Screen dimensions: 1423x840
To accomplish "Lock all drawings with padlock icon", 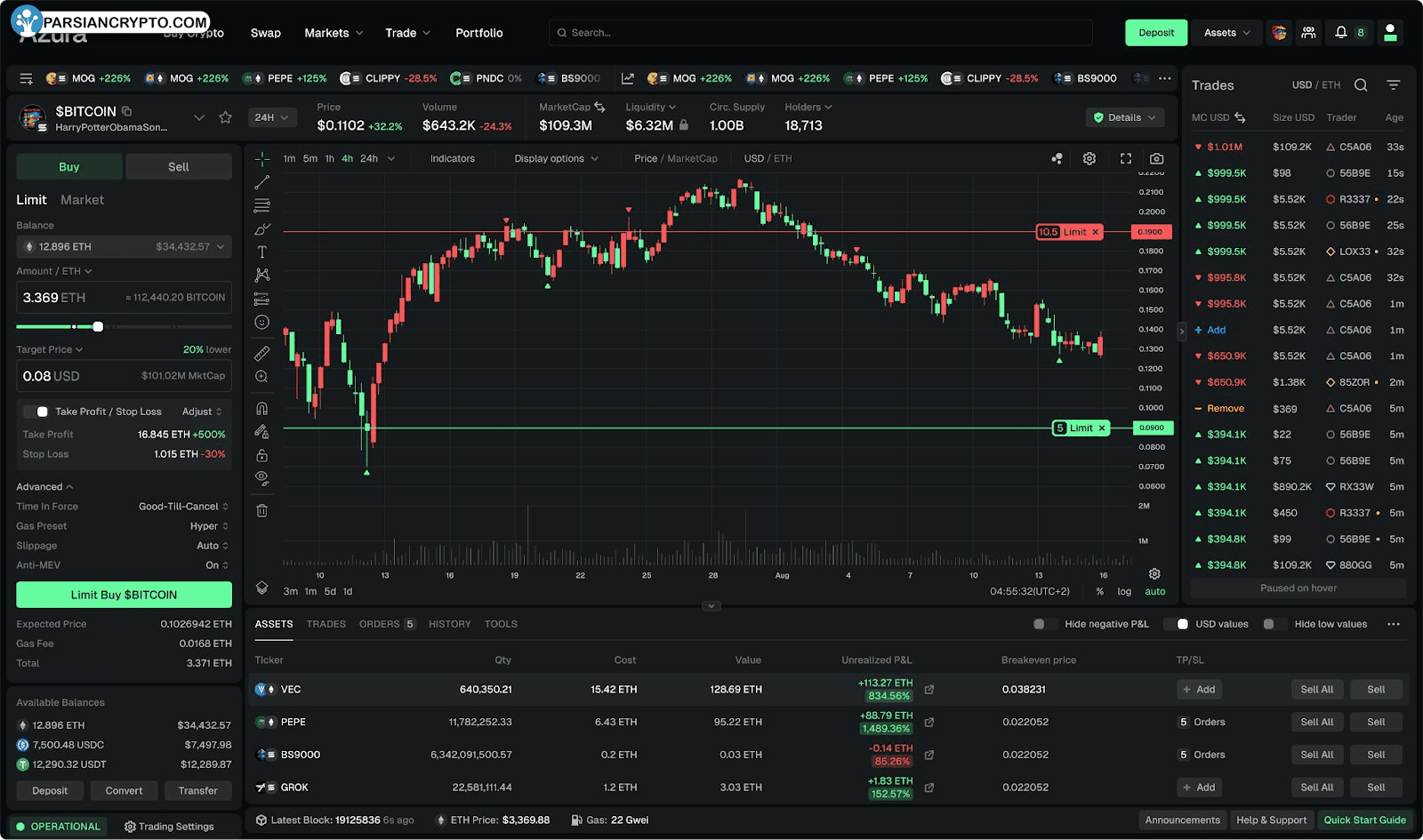I will pos(262,455).
